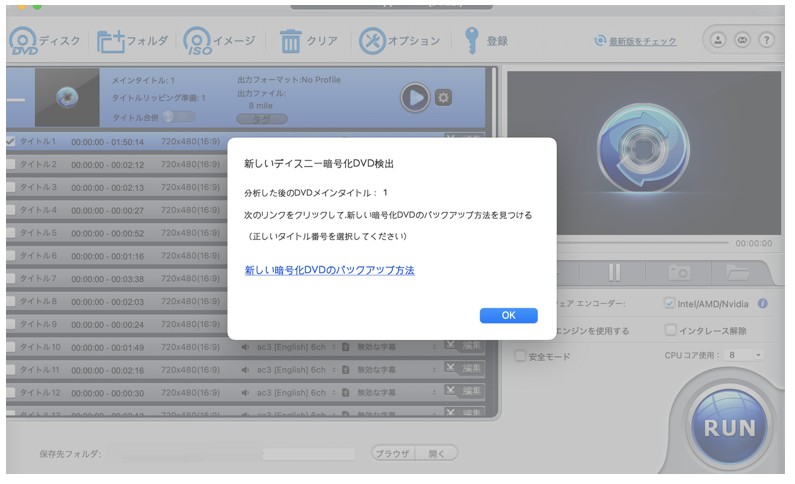Open the audio track dropdown in タイトル10

coord(334,347)
